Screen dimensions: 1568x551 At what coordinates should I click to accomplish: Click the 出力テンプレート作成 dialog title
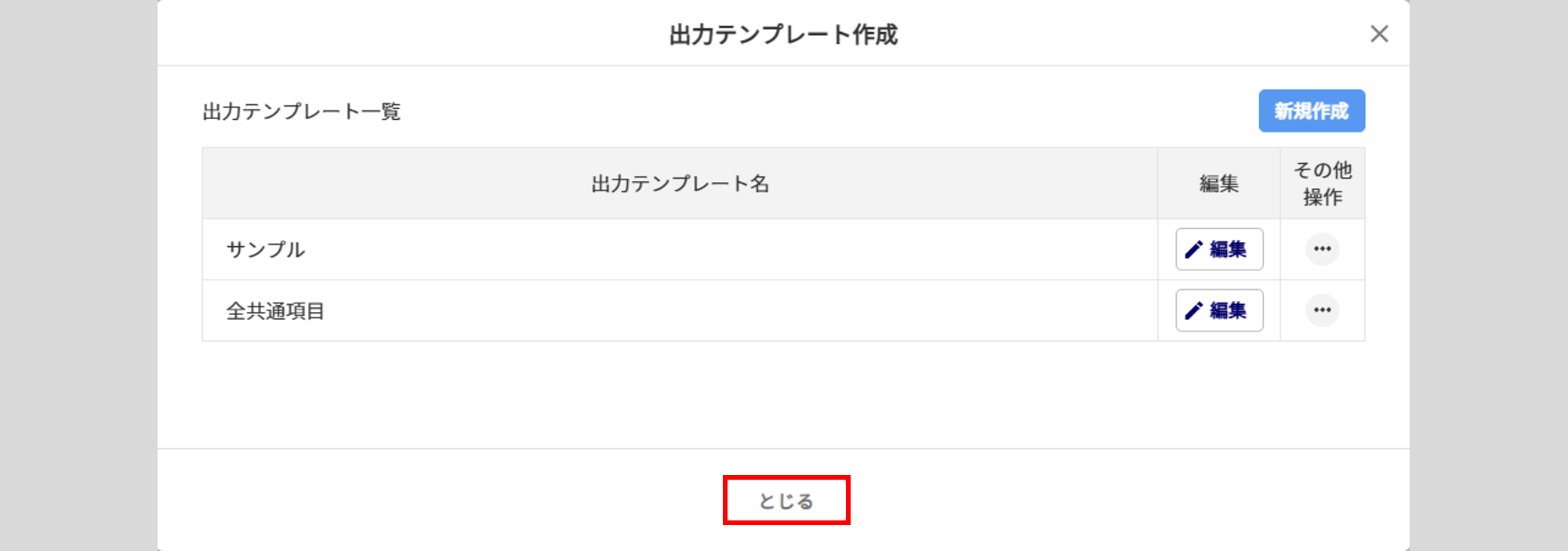tap(783, 34)
